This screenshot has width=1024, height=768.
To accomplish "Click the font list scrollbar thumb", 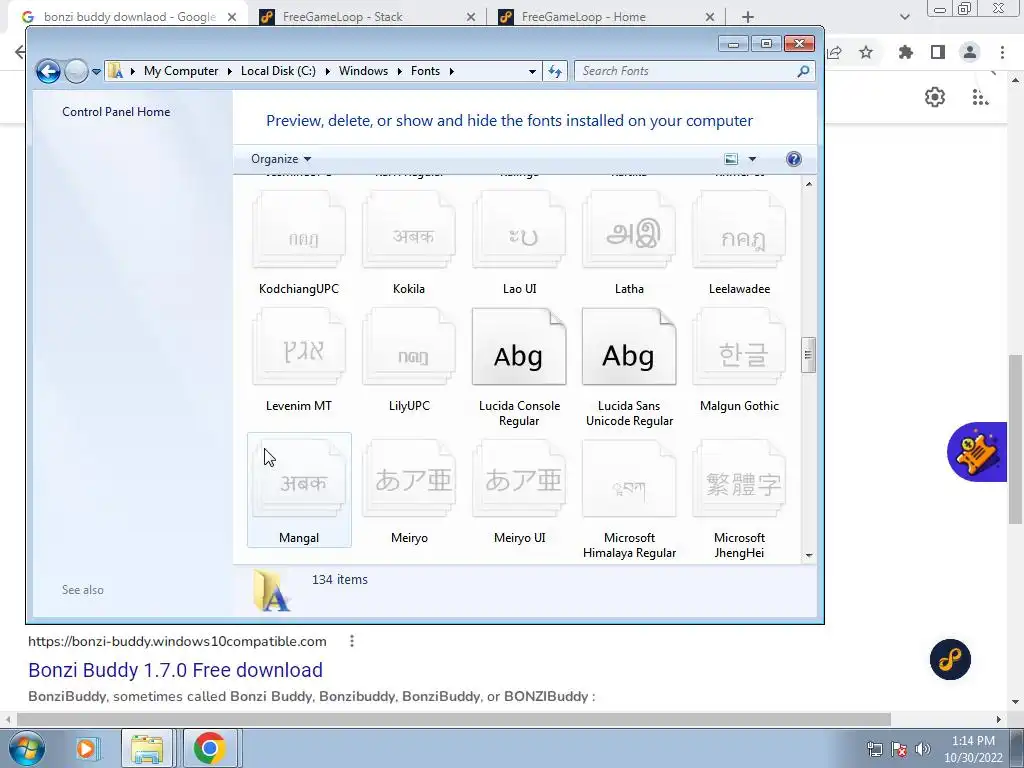I will (x=808, y=355).
